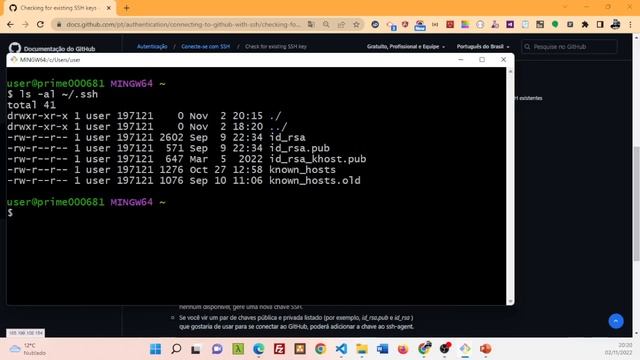Open PowerPoint from the taskbar

(485, 349)
